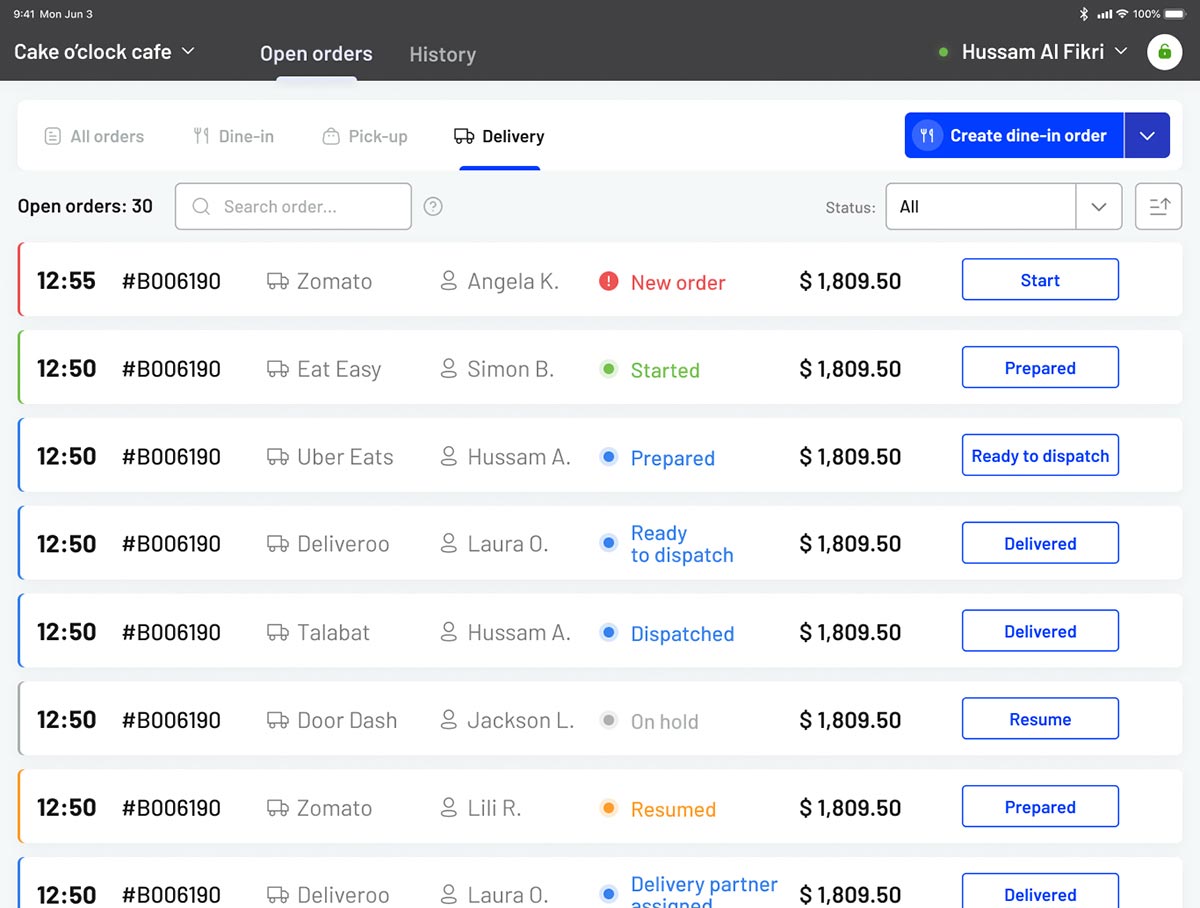Click the orange Resumed status dot
Viewport: 1200px width, 908px height.
pos(608,809)
